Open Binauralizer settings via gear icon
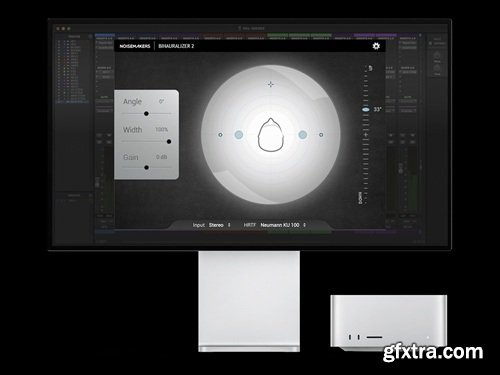Image resolution: width=500 pixels, height=375 pixels. (x=376, y=46)
